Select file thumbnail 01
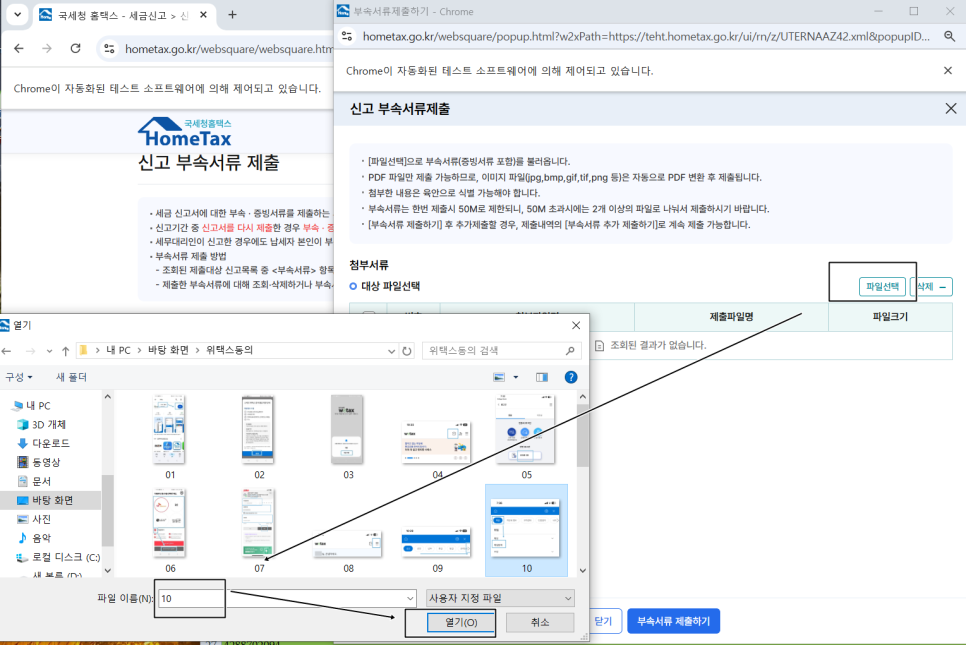966x645 pixels. point(170,437)
